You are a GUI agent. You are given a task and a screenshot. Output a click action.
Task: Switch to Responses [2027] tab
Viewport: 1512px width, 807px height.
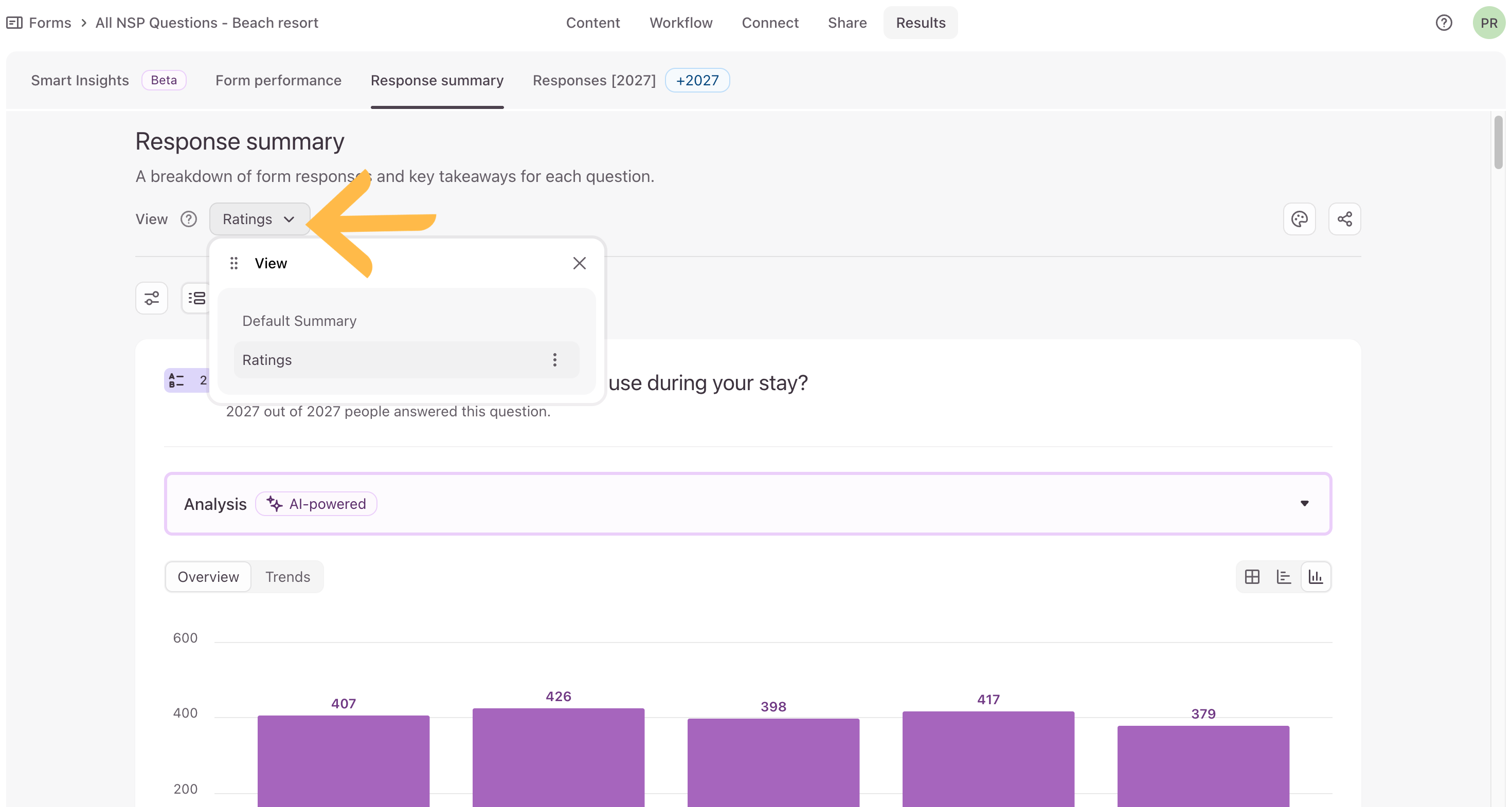(594, 80)
